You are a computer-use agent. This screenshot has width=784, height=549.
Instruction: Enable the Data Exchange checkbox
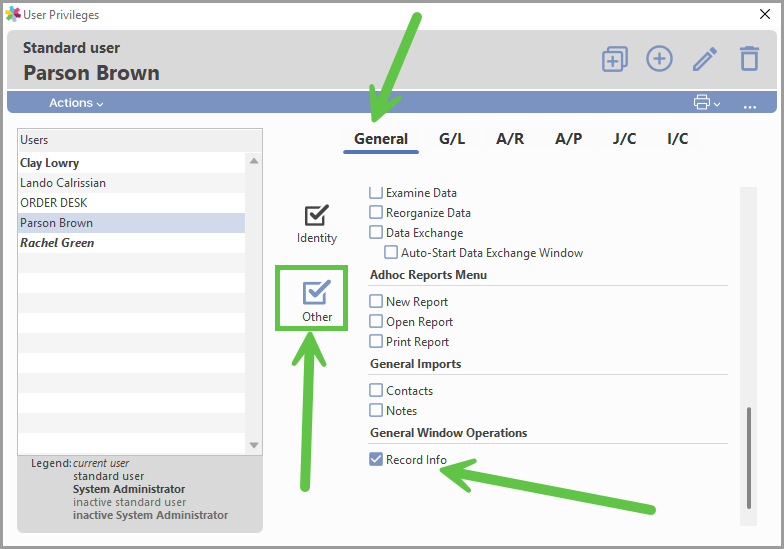[376, 232]
